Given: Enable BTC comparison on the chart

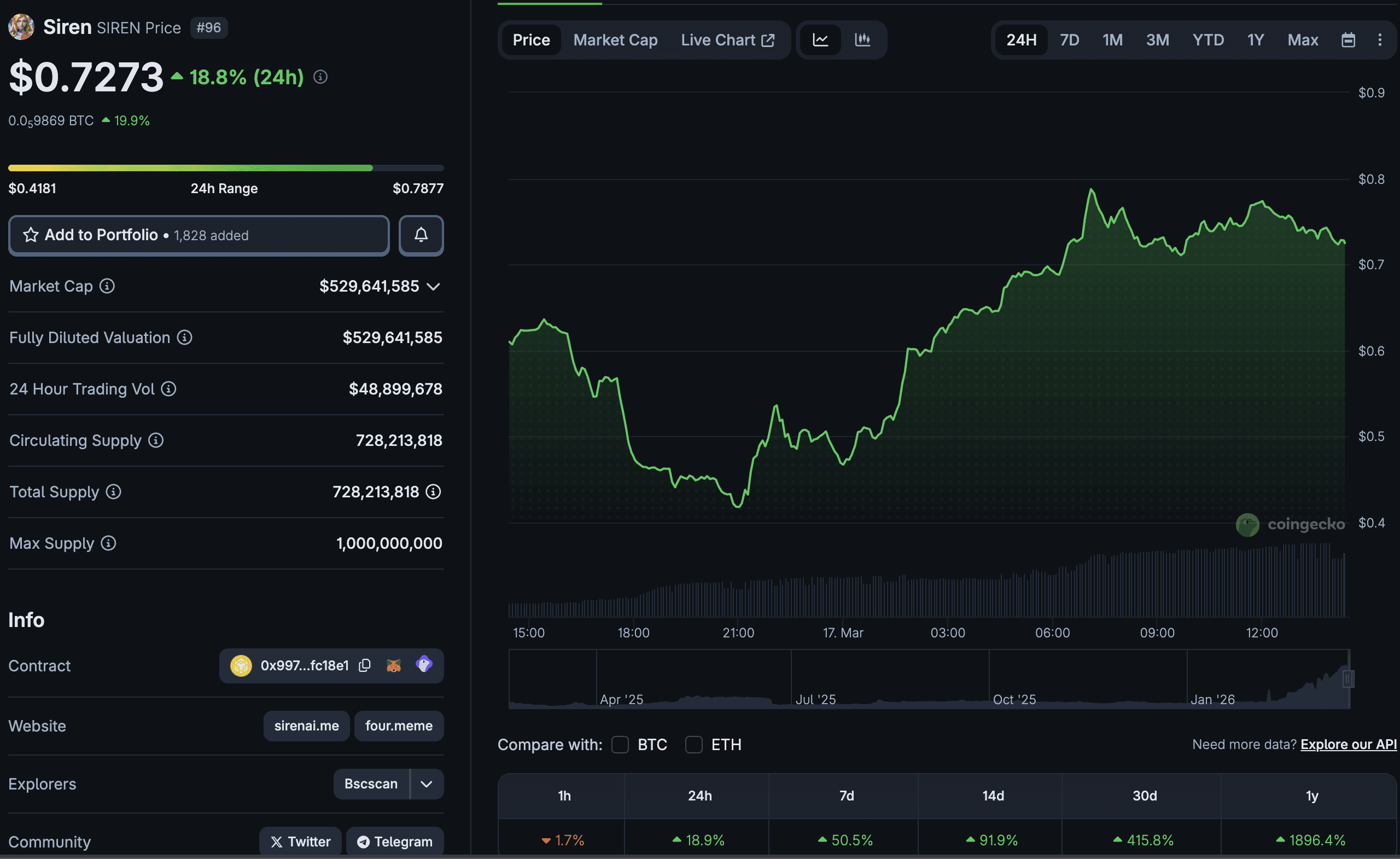Looking at the screenshot, I should (620, 745).
